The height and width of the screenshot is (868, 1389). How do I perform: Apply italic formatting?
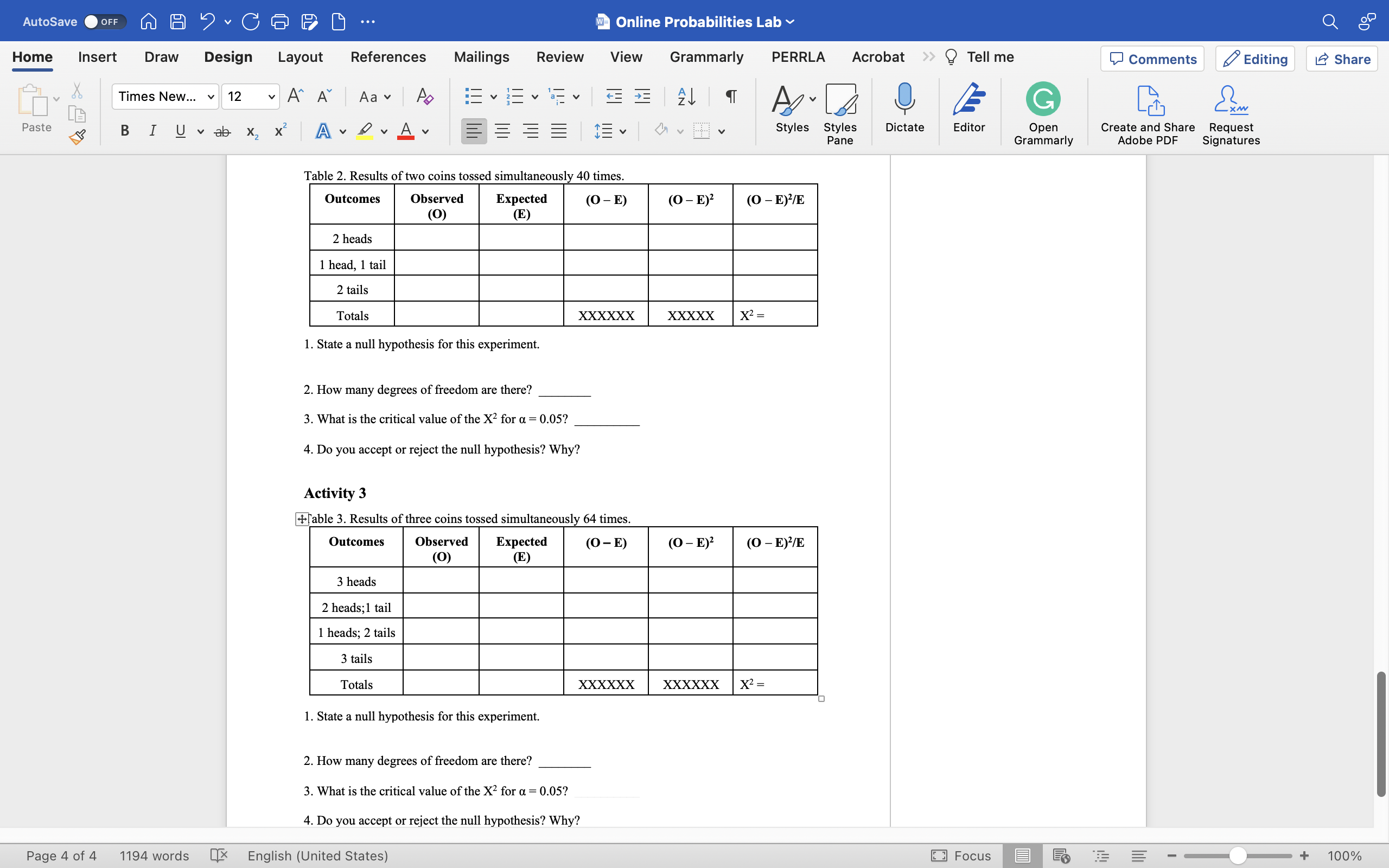pos(152,131)
